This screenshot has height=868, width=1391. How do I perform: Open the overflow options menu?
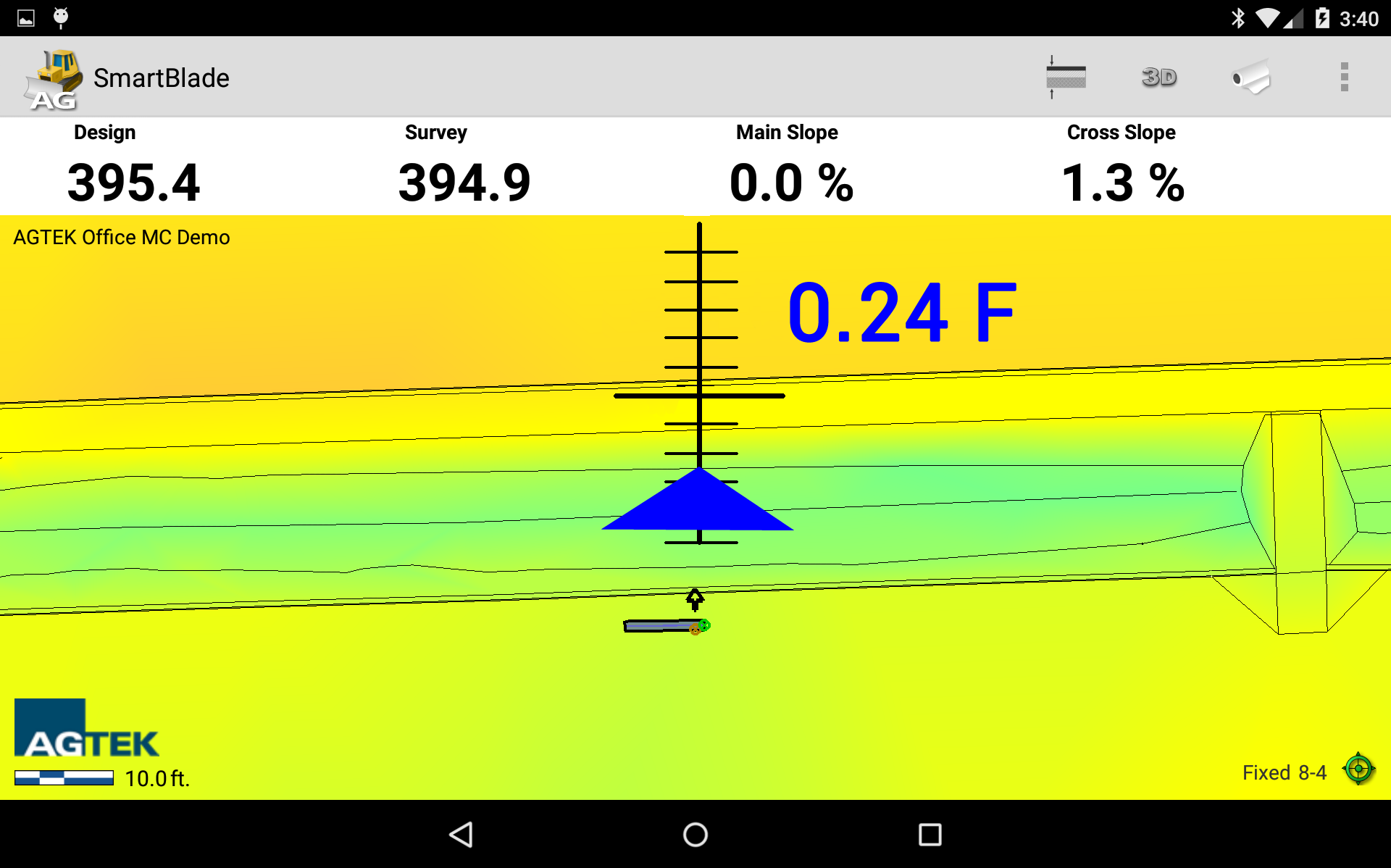click(x=1344, y=77)
